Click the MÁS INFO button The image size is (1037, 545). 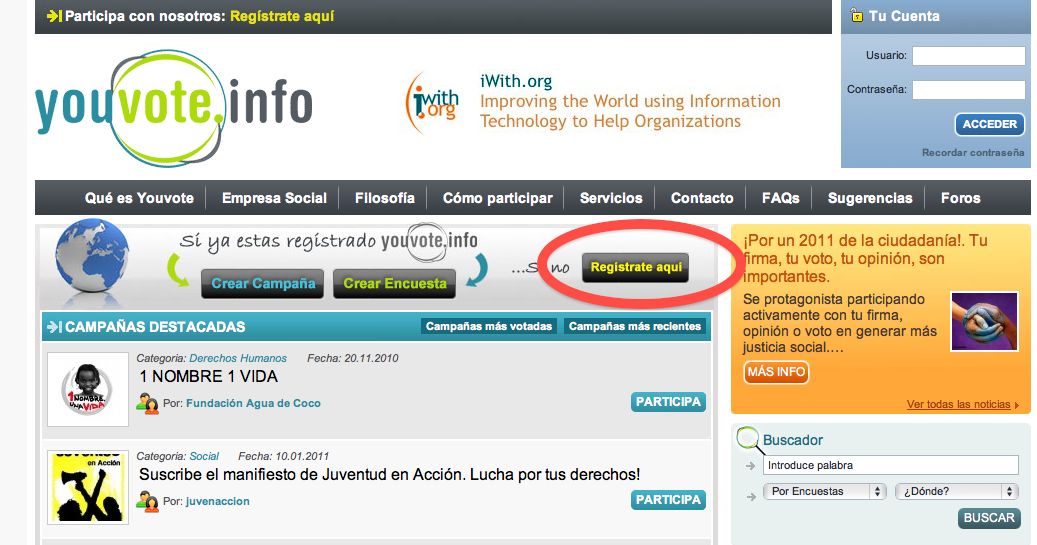pyautogui.click(x=776, y=372)
